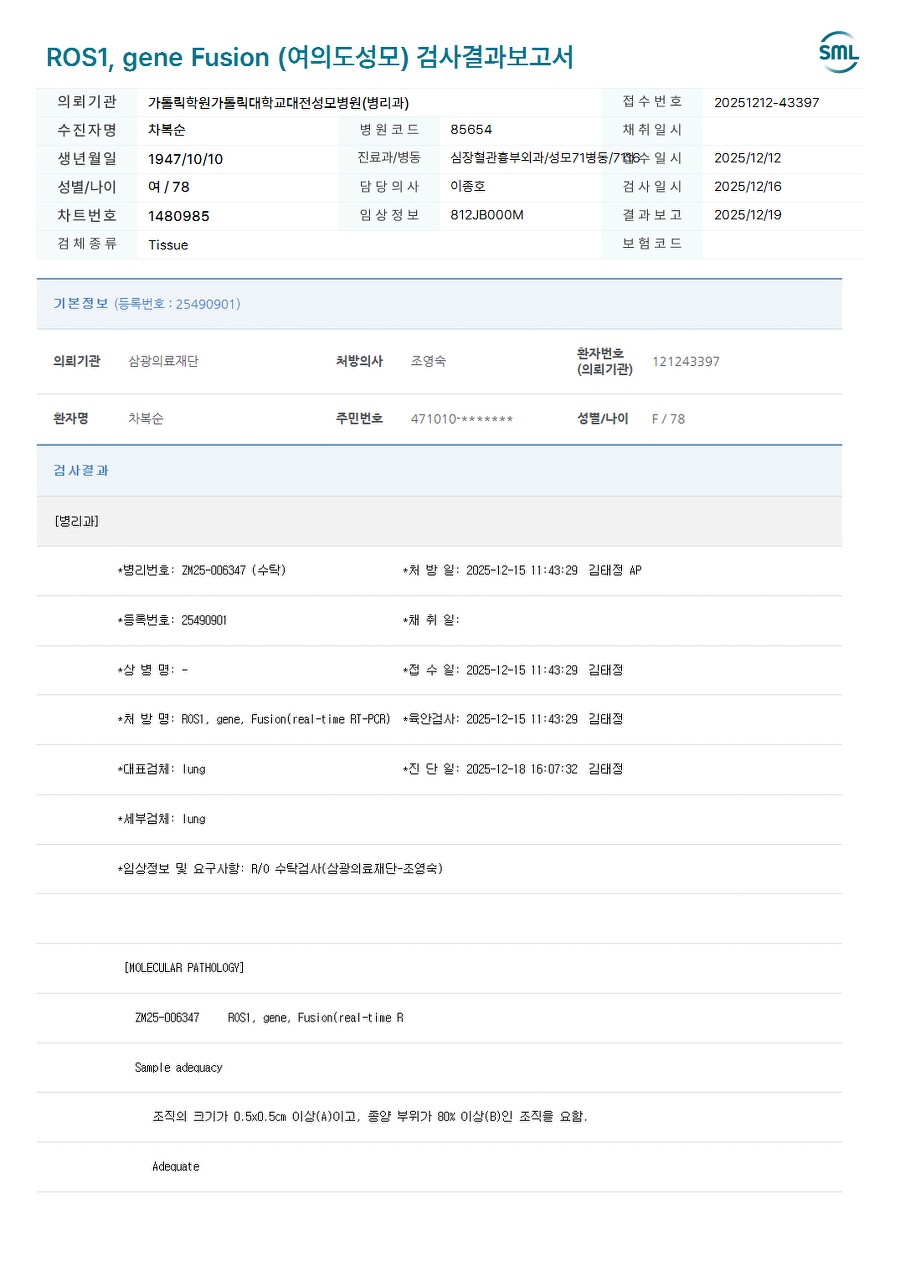Viewport: 900px width, 1271px height.
Task: Click the *대표검체: lung line
Action: [x=161, y=769]
